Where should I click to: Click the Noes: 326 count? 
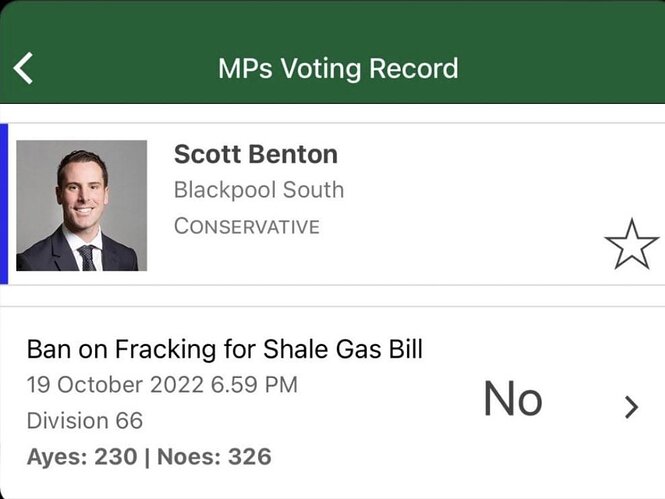[x=214, y=457]
